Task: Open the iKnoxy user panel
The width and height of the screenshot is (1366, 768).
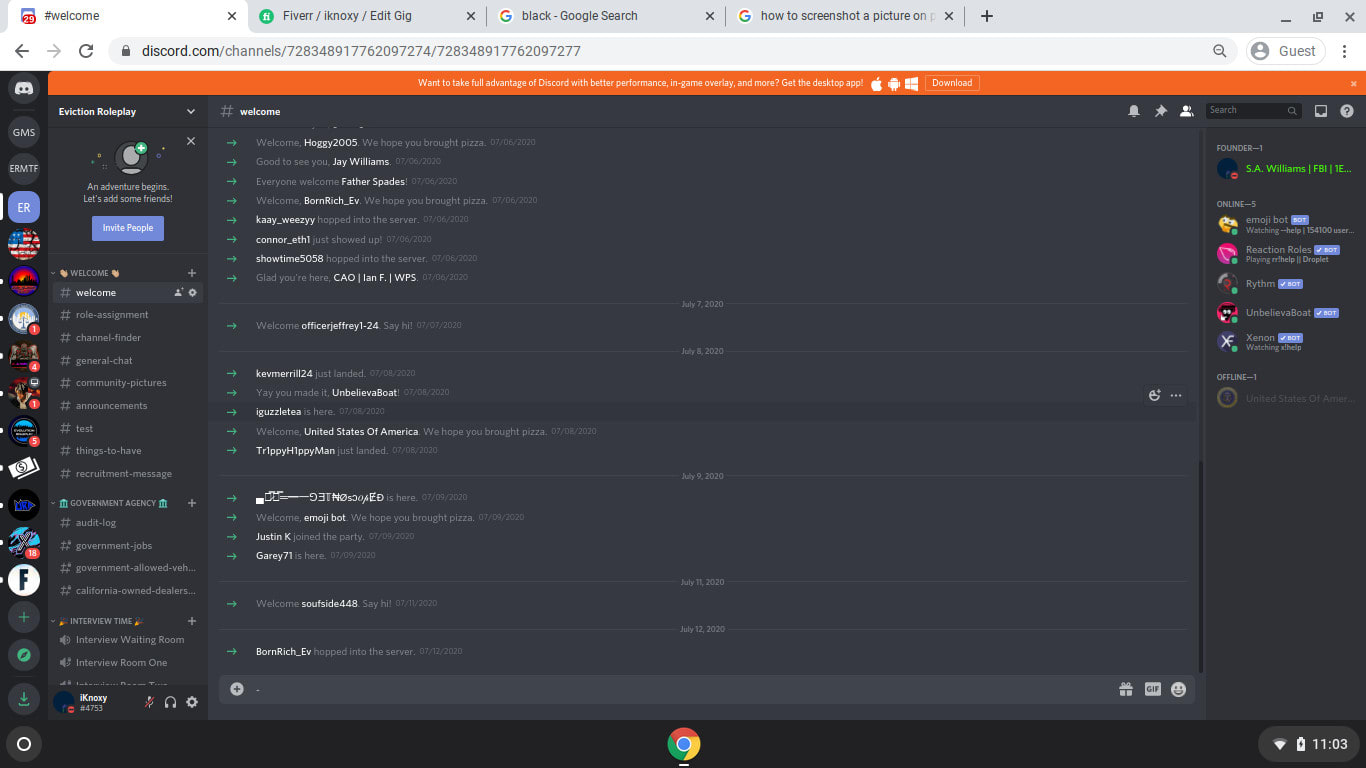Action: [92, 702]
